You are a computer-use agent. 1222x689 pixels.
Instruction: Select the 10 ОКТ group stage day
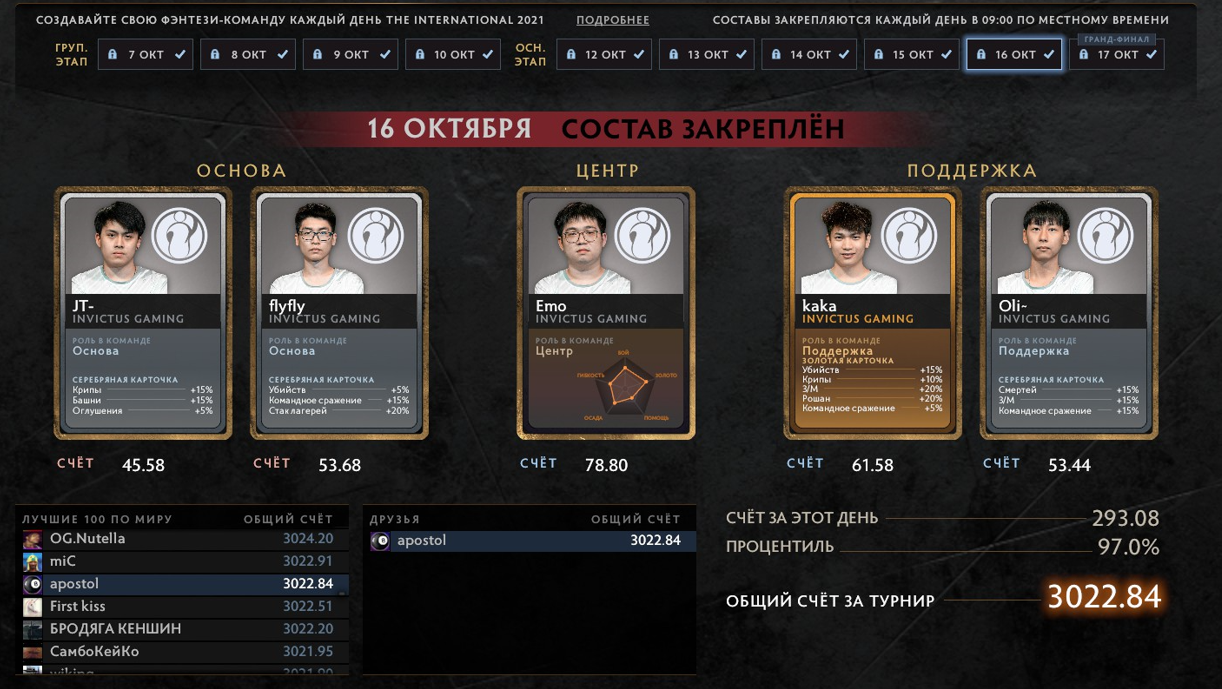(x=453, y=55)
